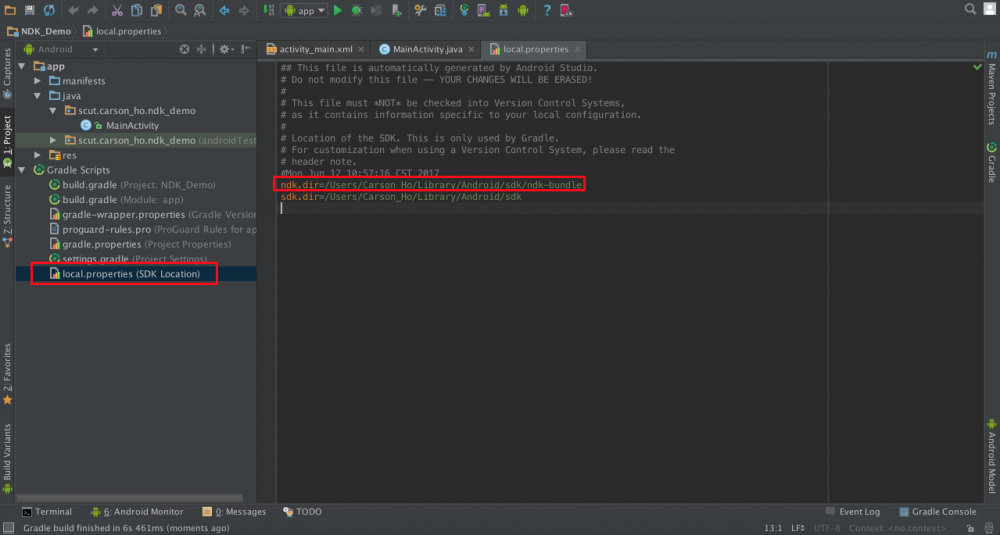
Task: Run the app with the green play button
Action: 337,10
